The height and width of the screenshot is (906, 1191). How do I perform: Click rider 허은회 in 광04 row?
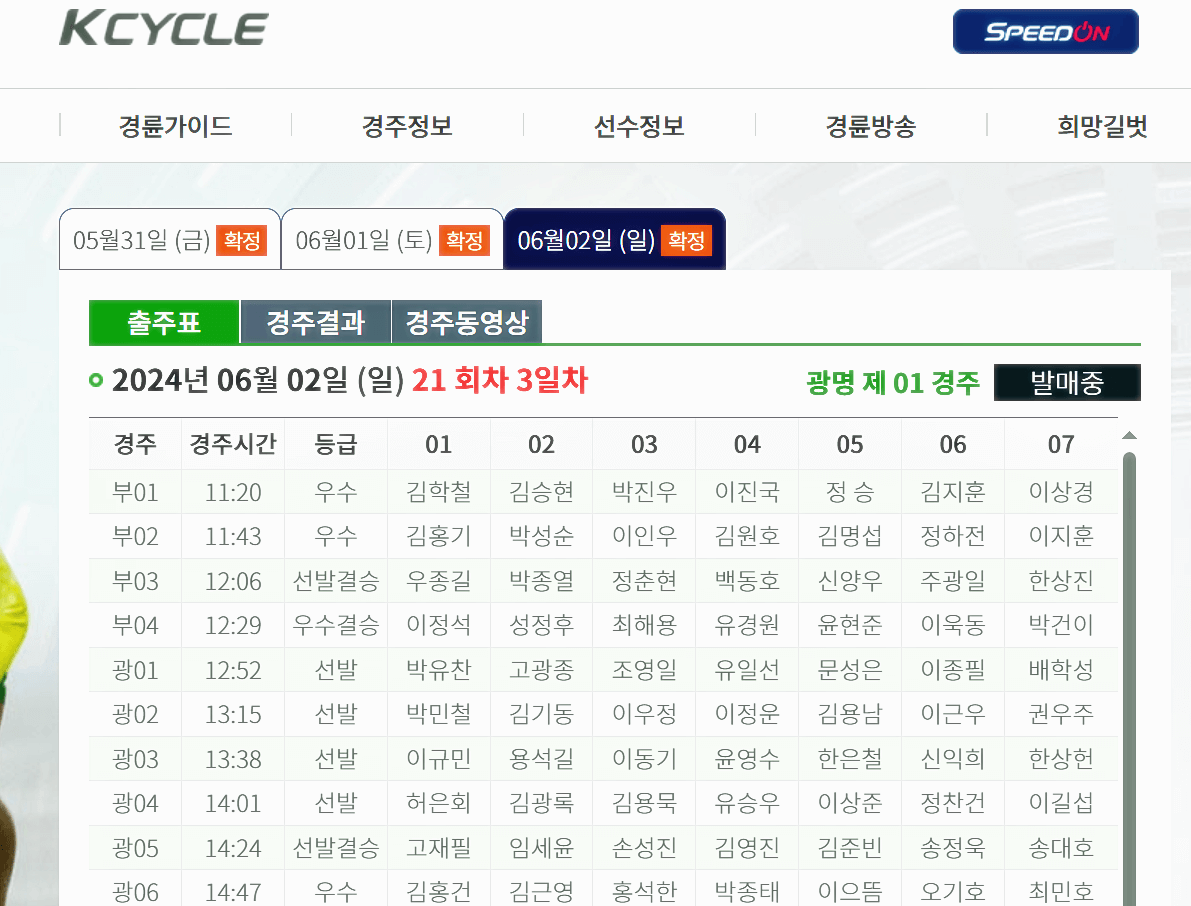pyautogui.click(x=438, y=803)
